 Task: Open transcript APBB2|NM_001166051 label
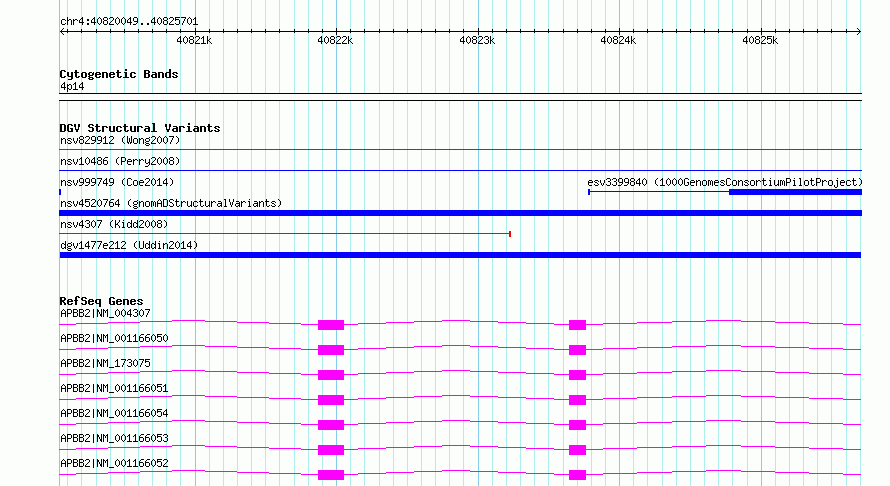[x=114, y=388]
